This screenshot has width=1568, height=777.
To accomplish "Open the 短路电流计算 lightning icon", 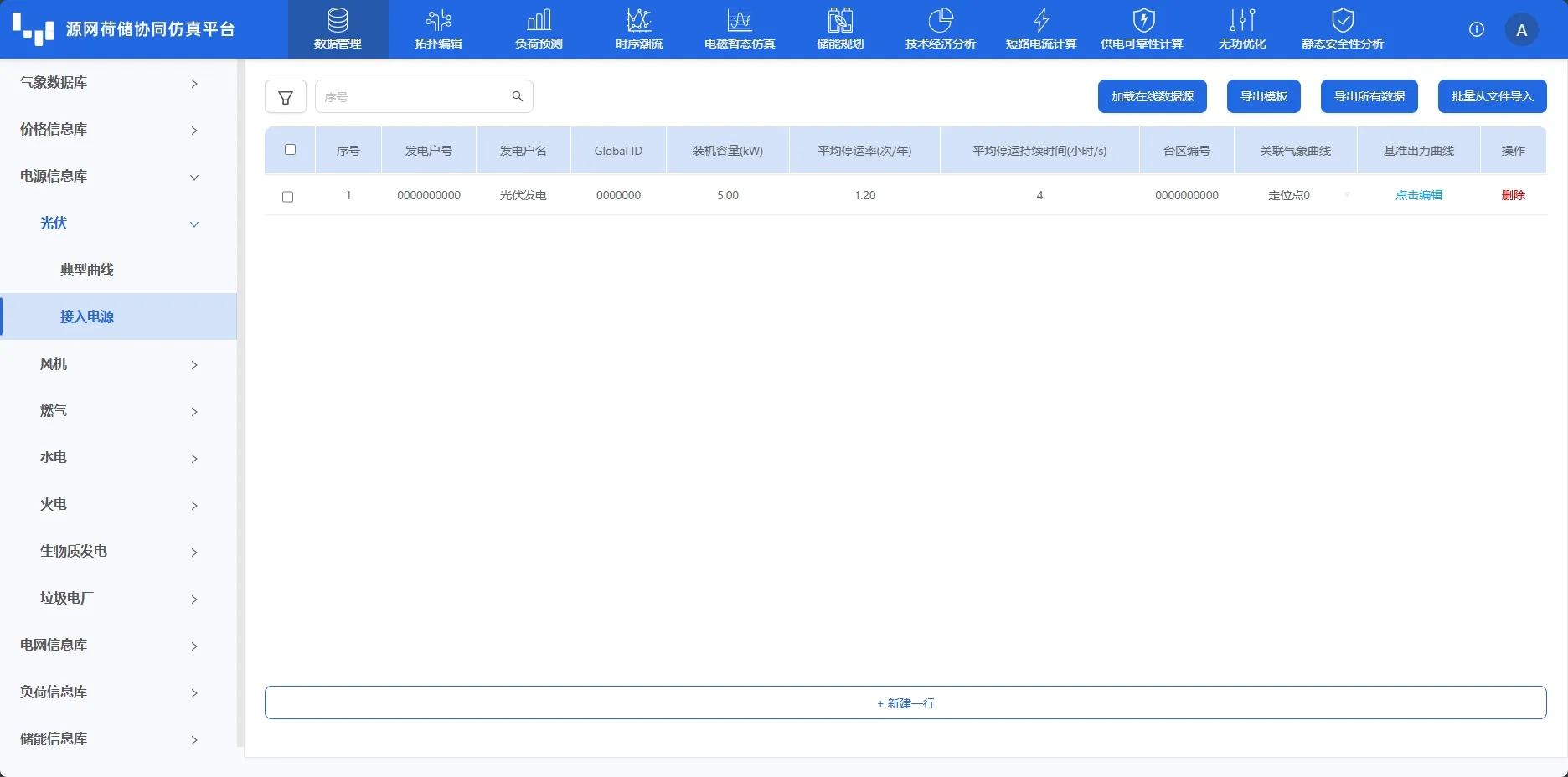I will (1041, 20).
